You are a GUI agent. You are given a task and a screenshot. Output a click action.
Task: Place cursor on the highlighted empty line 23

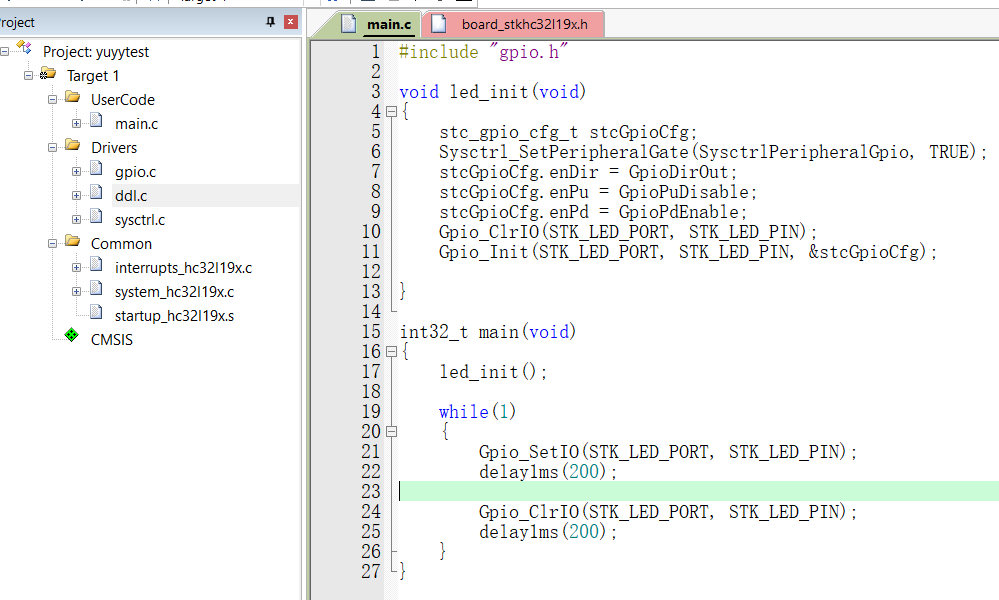point(698,491)
